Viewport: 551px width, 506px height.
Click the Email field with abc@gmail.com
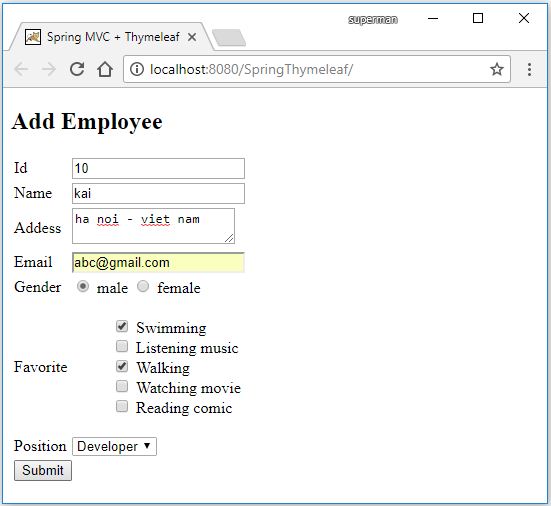tap(158, 262)
